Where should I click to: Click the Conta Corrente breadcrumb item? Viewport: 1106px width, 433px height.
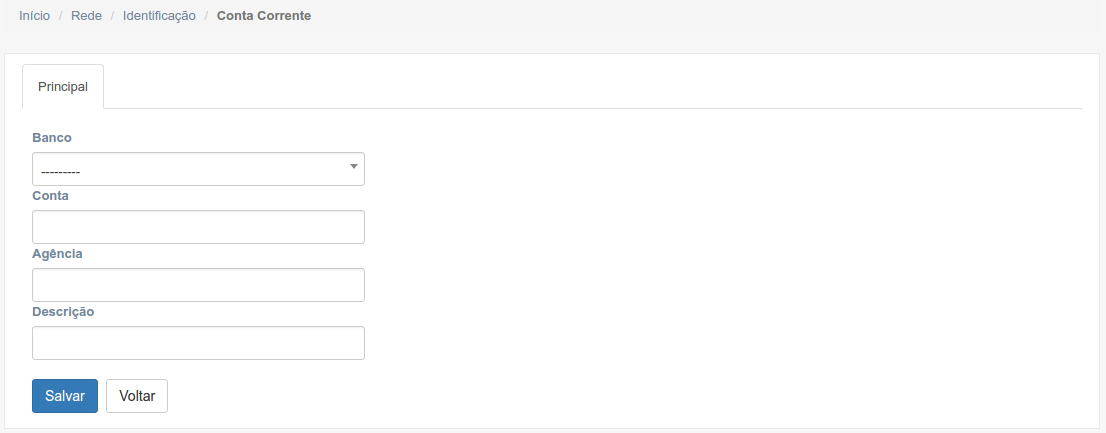(x=264, y=16)
